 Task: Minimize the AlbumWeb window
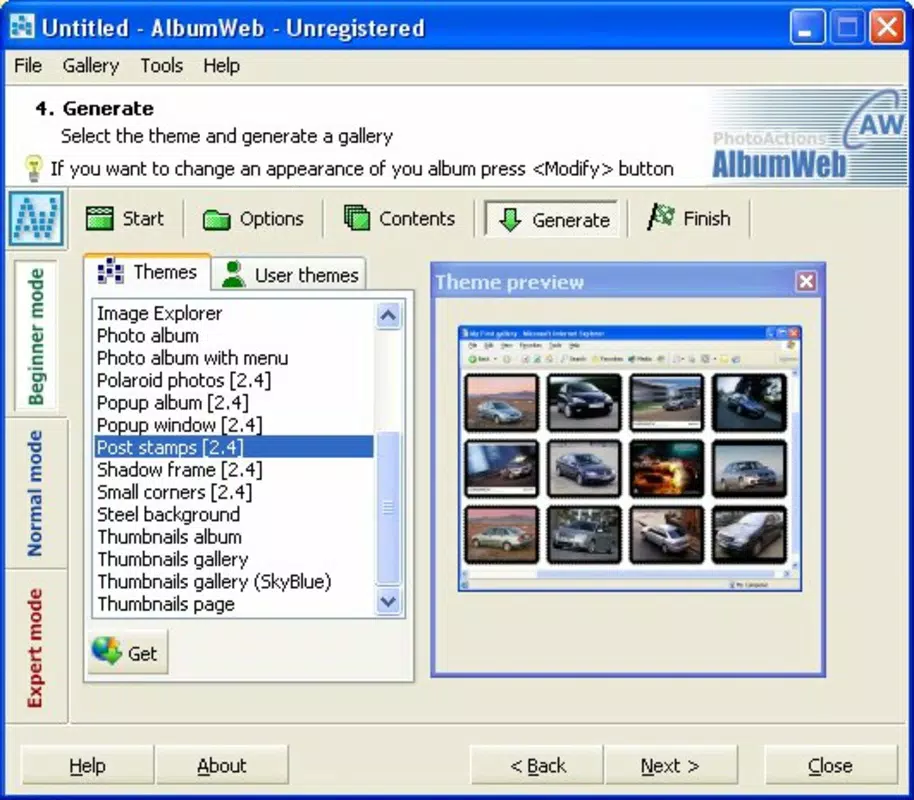pyautogui.click(x=807, y=27)
